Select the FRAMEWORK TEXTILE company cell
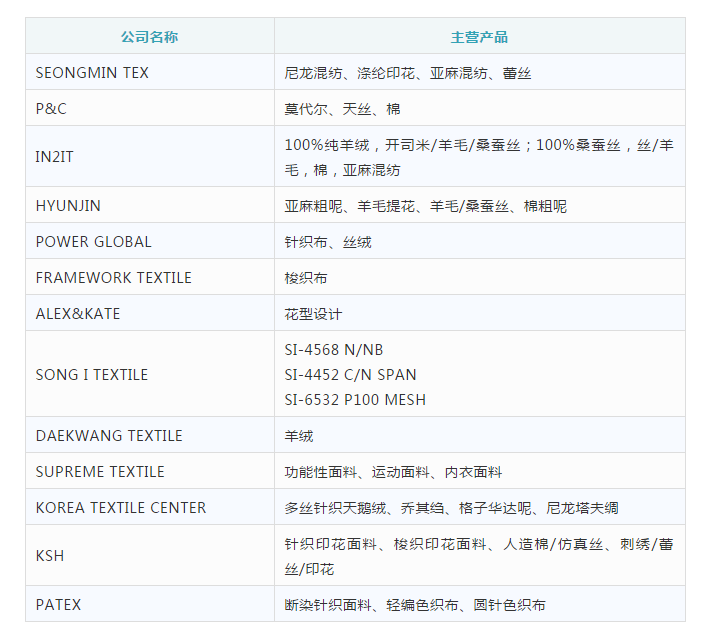 coord(150,278)
